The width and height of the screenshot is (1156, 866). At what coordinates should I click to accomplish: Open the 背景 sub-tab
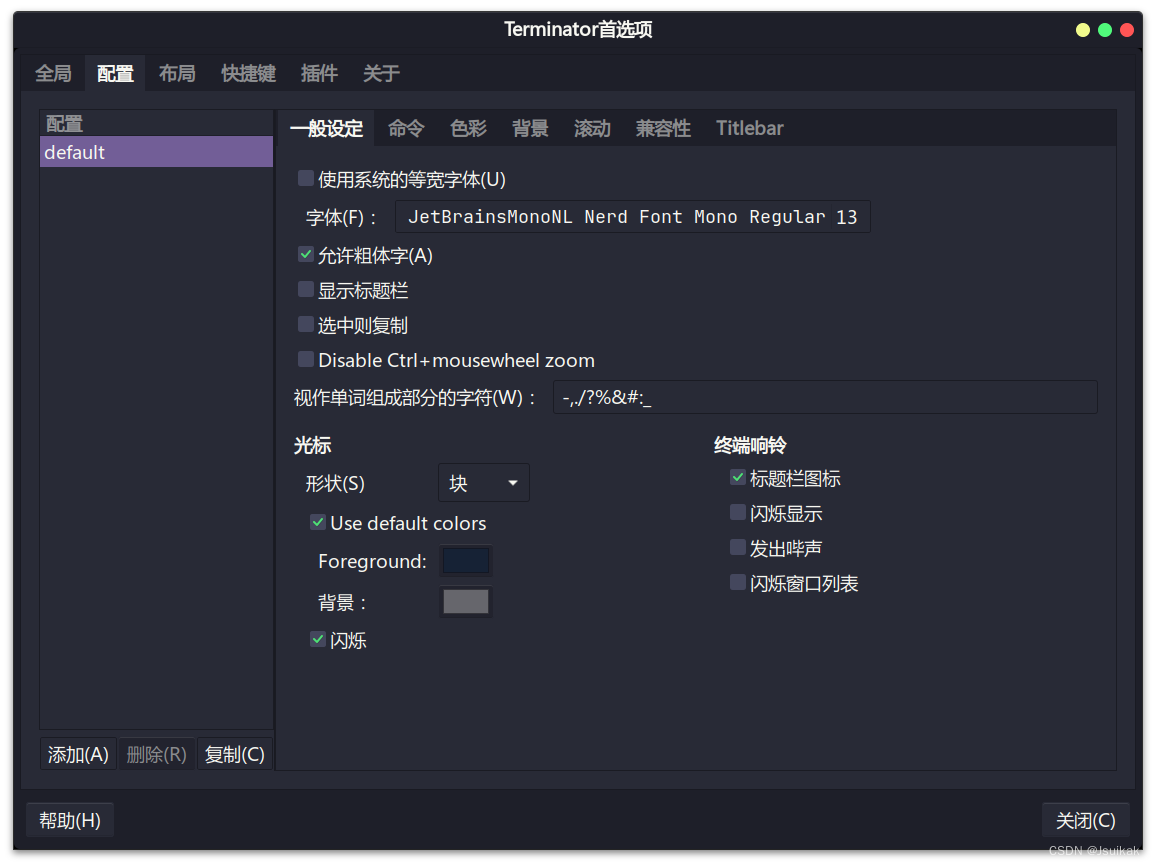tap(530, 128)
